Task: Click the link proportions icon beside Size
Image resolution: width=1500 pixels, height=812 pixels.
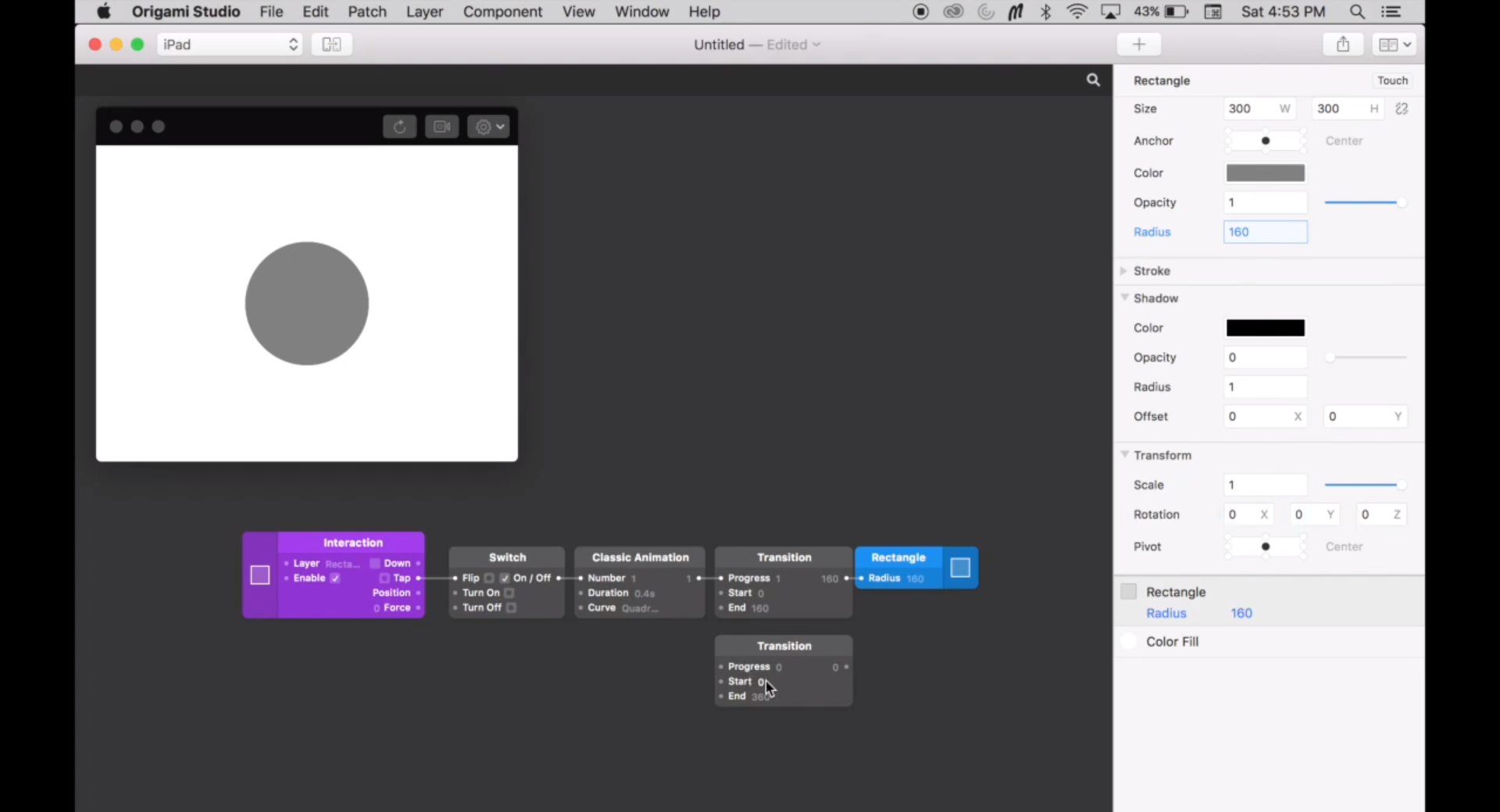Action: click(x=1402, y=109)
